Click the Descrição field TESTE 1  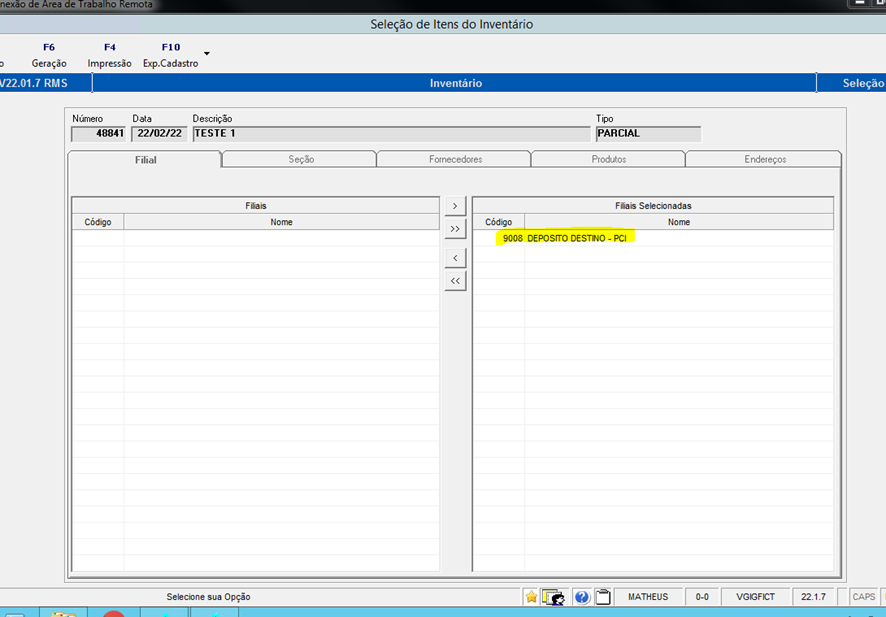click(x=391, y=134)
